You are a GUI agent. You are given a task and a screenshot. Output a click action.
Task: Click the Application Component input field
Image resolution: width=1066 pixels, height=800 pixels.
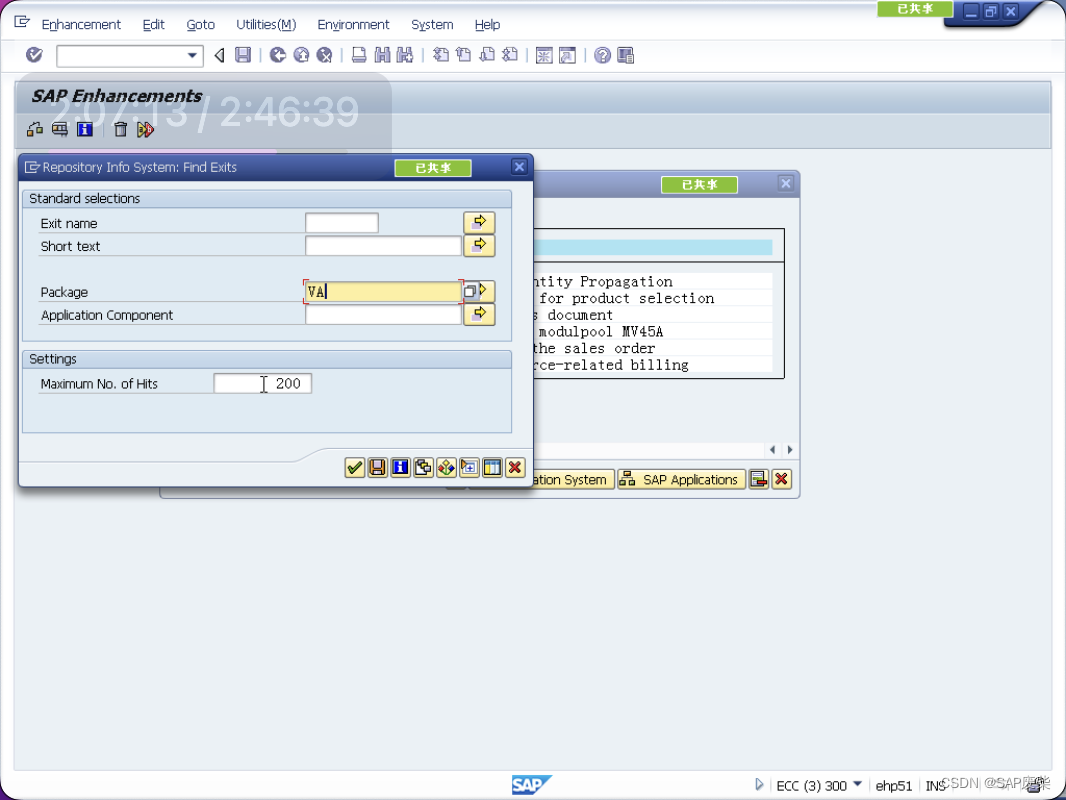[x=383, y=315]
